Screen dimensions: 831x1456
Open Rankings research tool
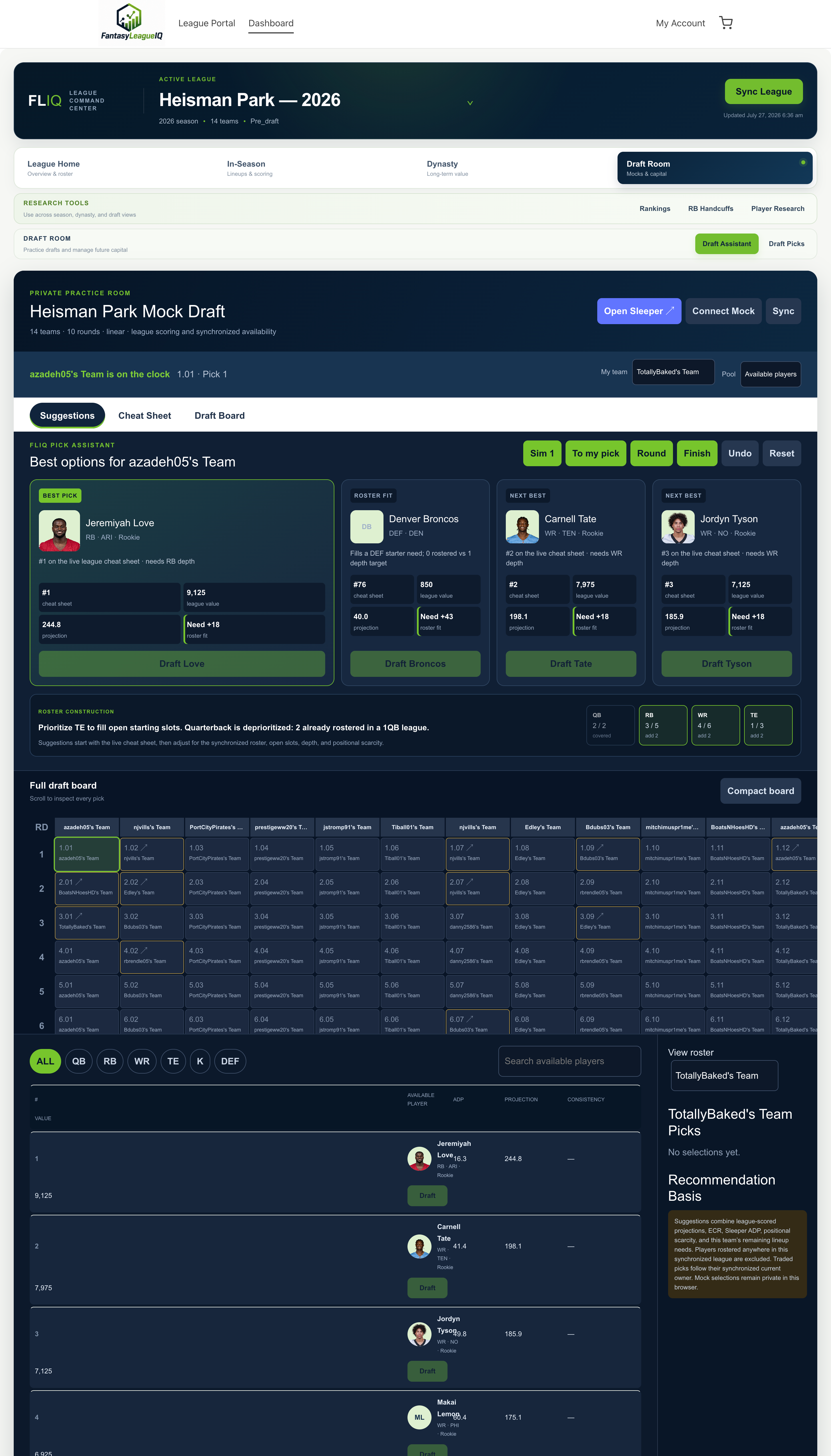point(655,209)
